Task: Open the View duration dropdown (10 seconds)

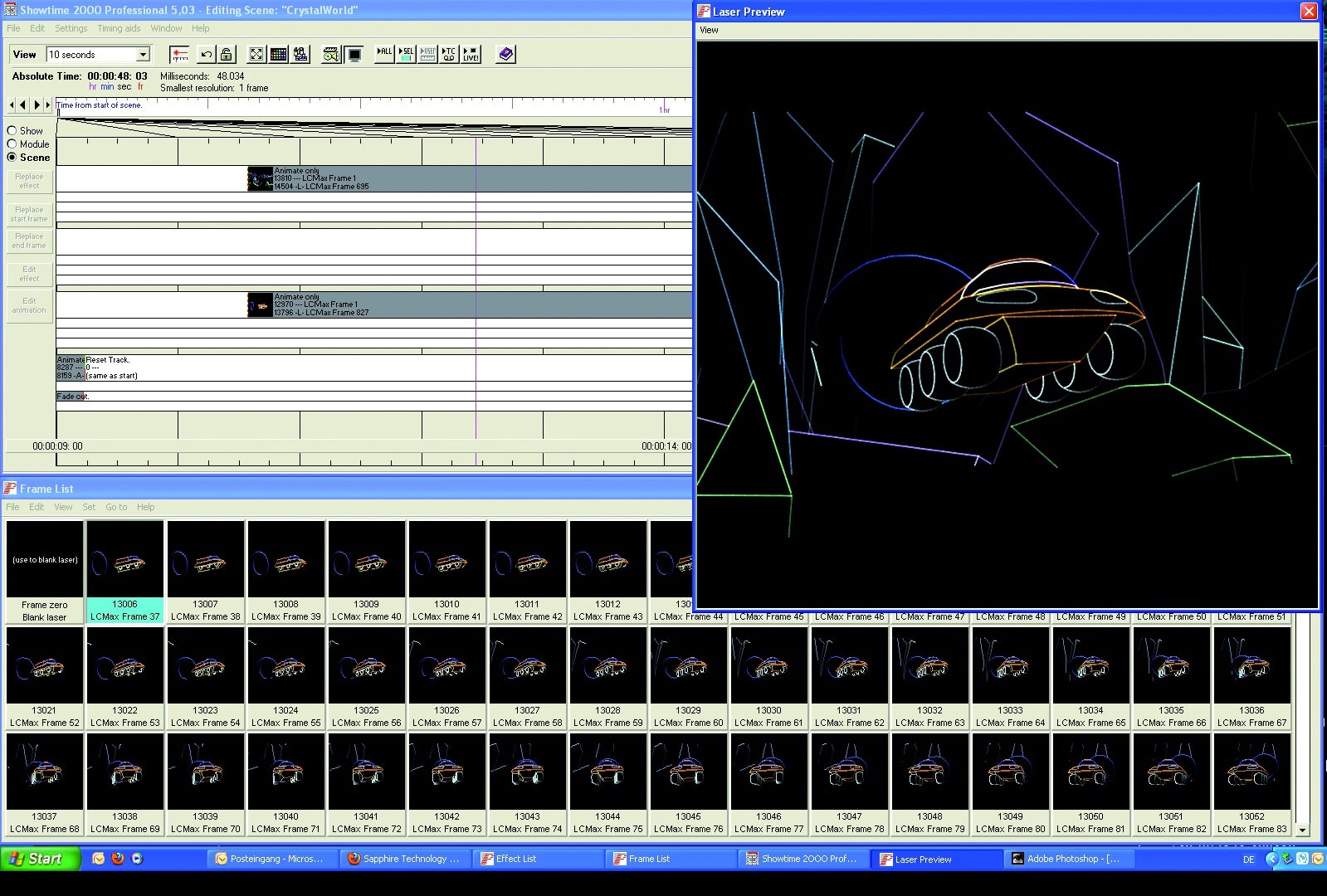Action: pos(143,55)
